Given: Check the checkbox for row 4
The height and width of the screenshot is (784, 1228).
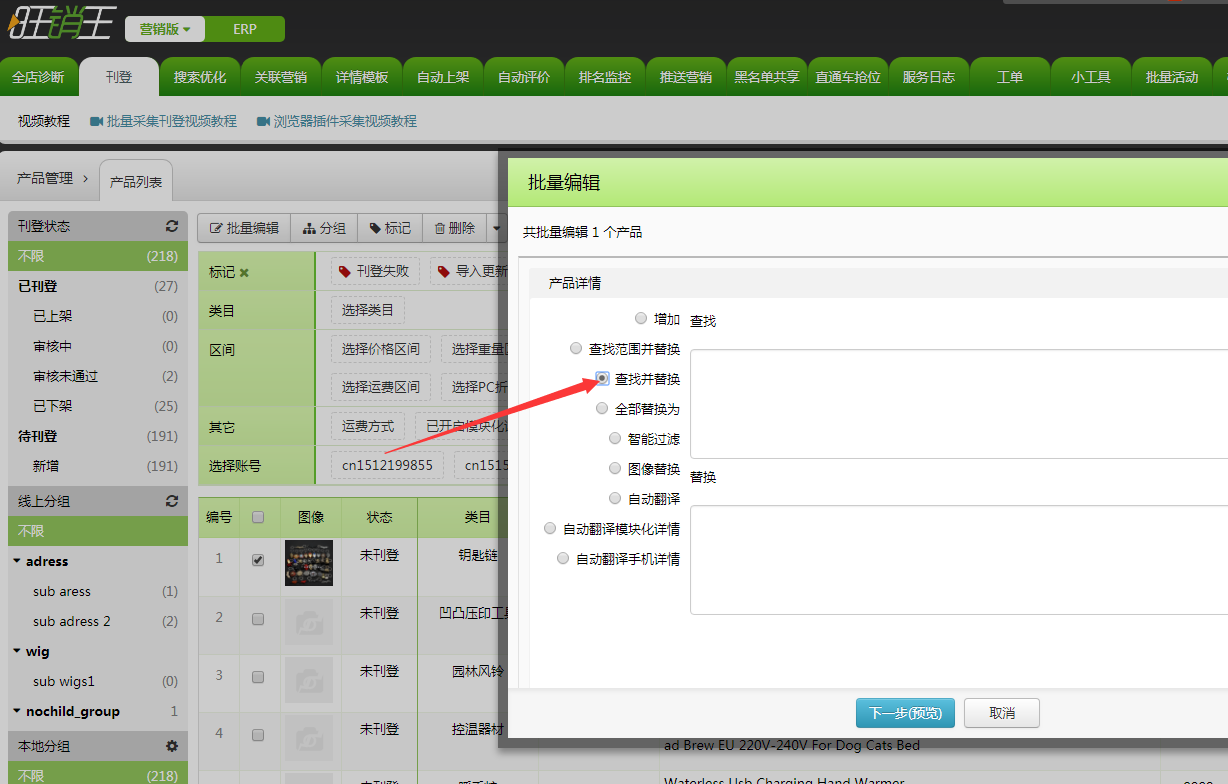Looking at the screenshot, I should [258, 734].
